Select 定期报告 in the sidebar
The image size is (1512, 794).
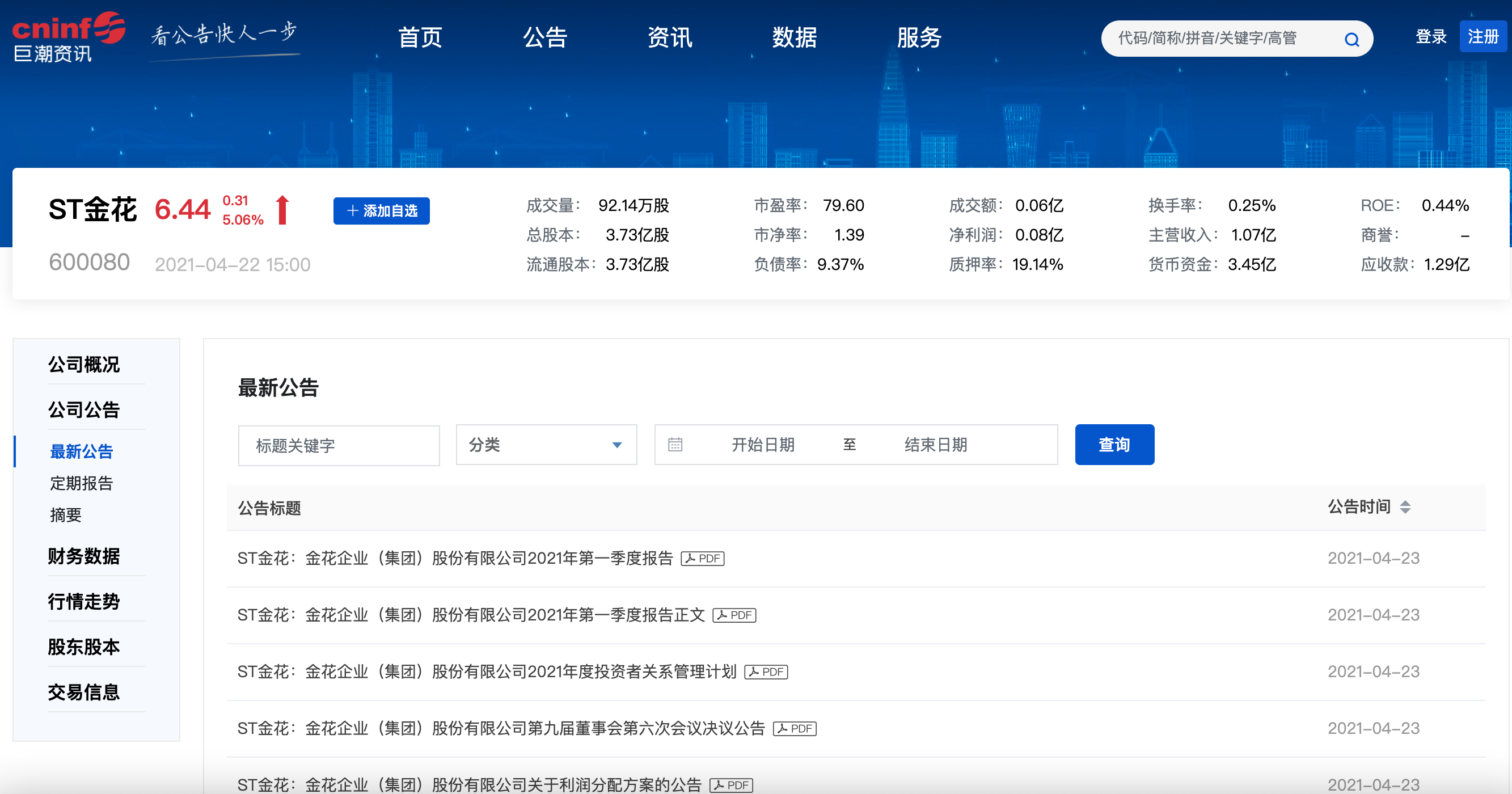82,483
